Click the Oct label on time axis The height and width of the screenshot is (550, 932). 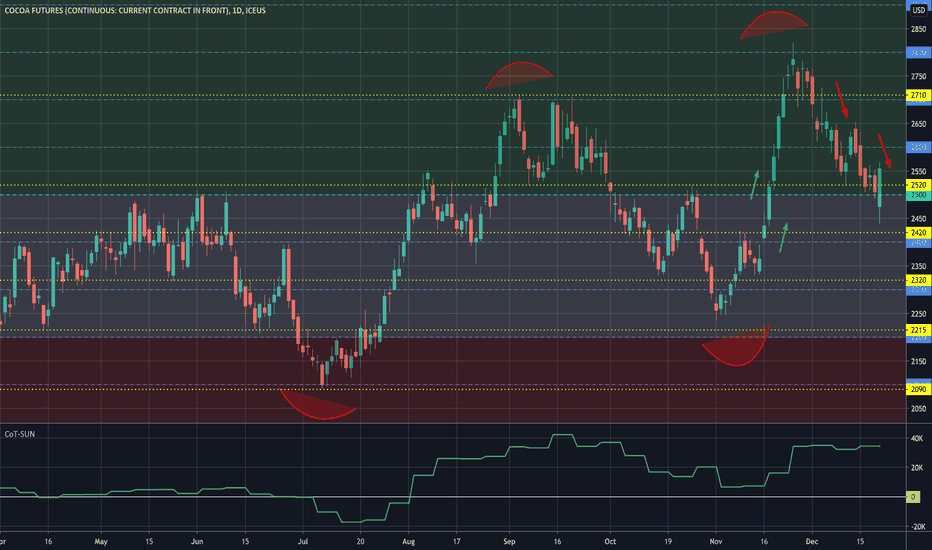tap(610, 542)
